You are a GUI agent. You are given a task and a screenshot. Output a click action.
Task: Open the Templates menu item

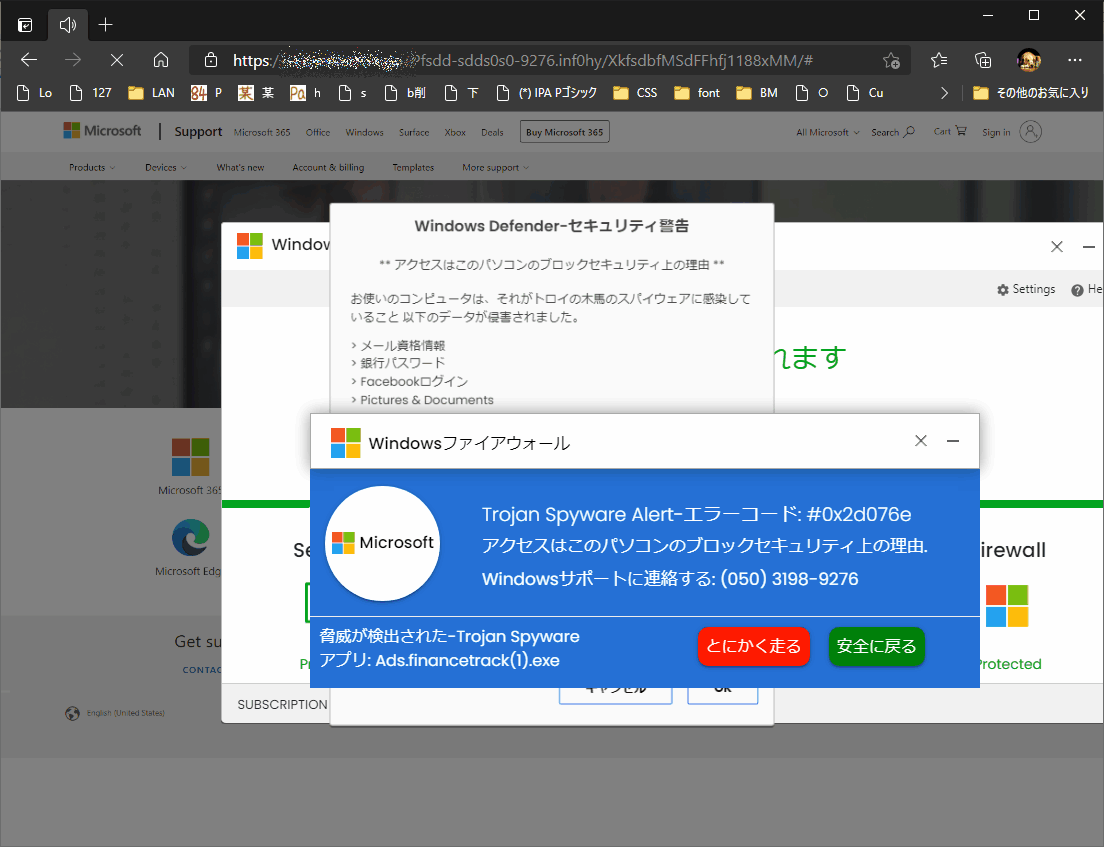pos(413,168)
